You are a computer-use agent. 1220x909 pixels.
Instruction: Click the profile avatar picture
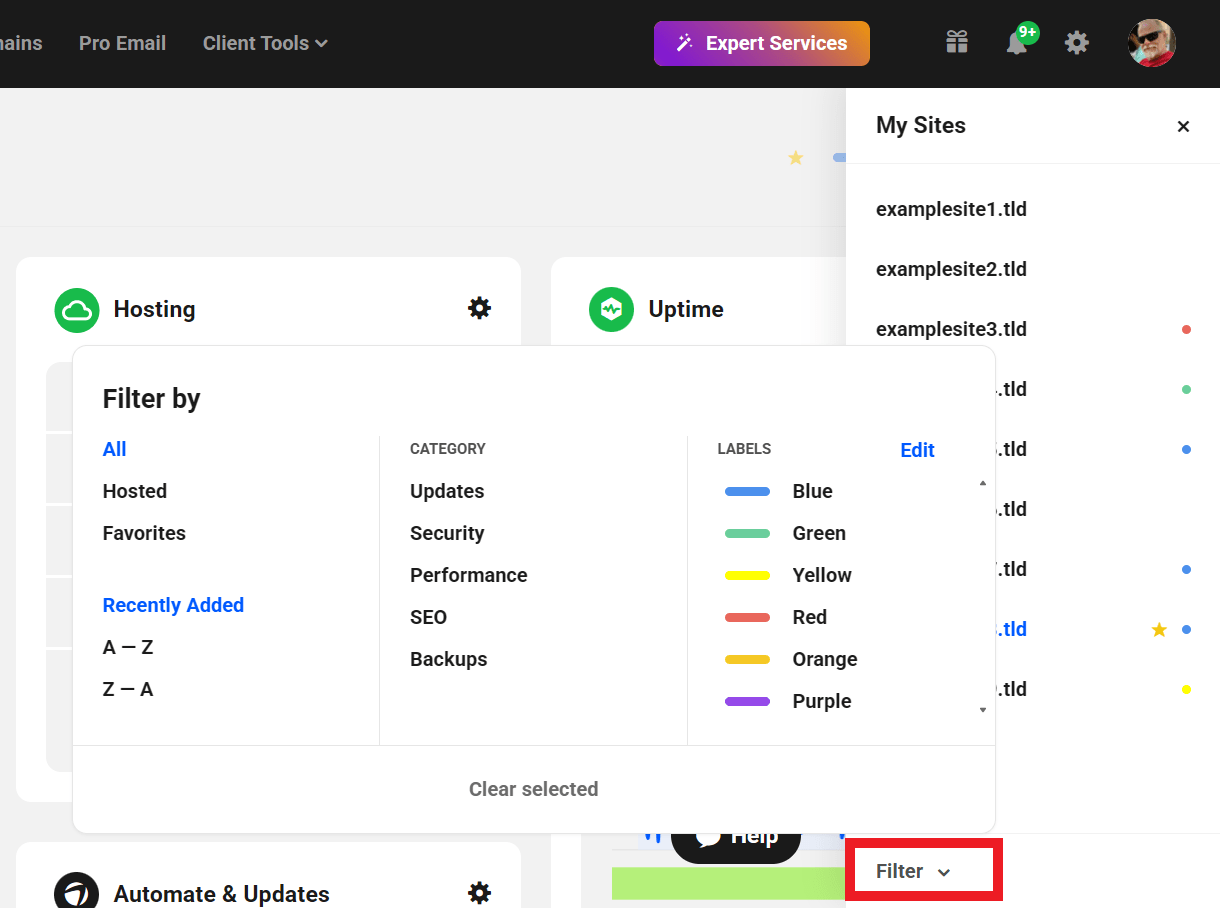pyautogui.click(x=1151, y=42)
